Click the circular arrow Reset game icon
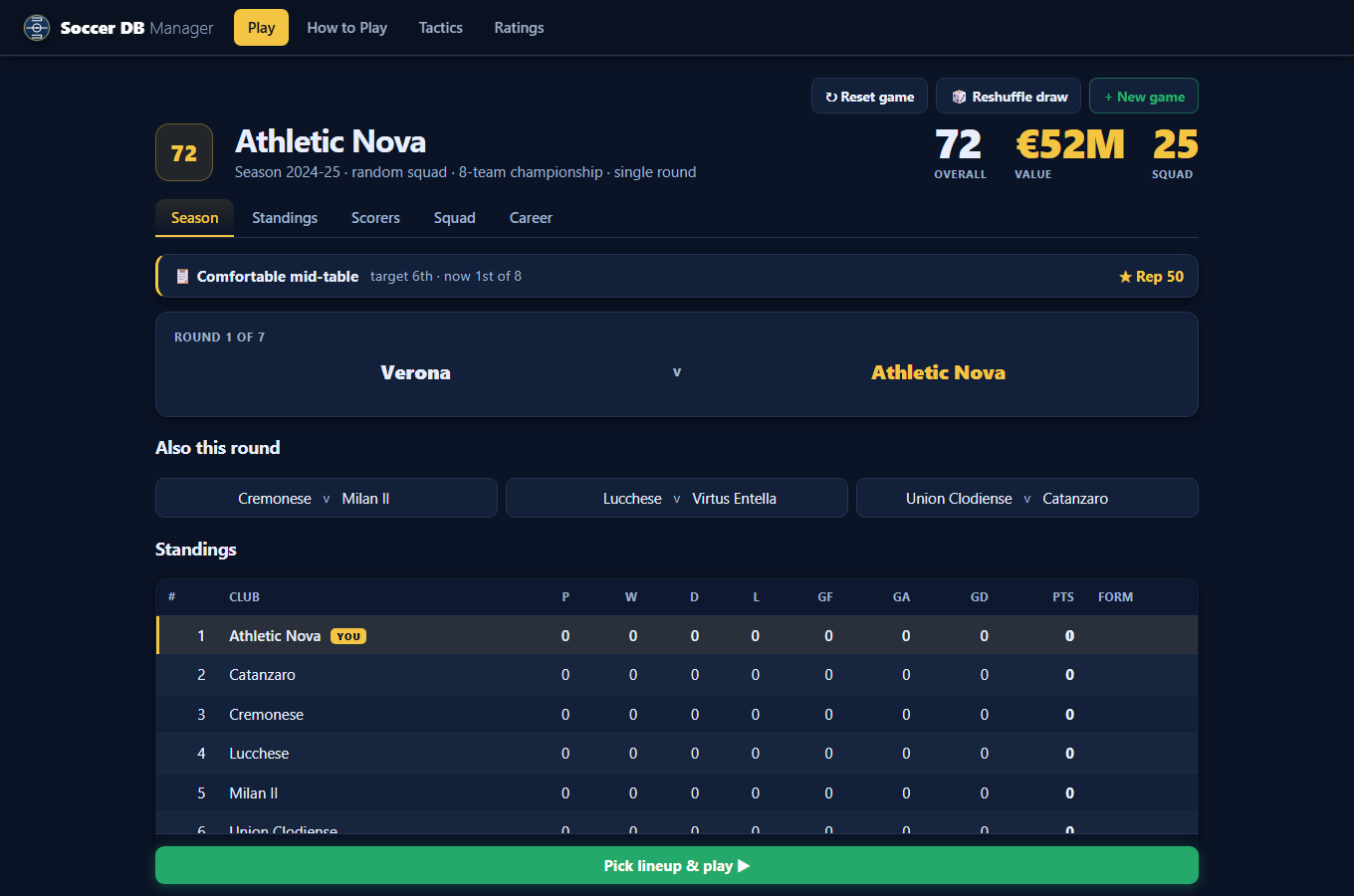The height and width of the screenshot is (896, 1354). point(830,97)
